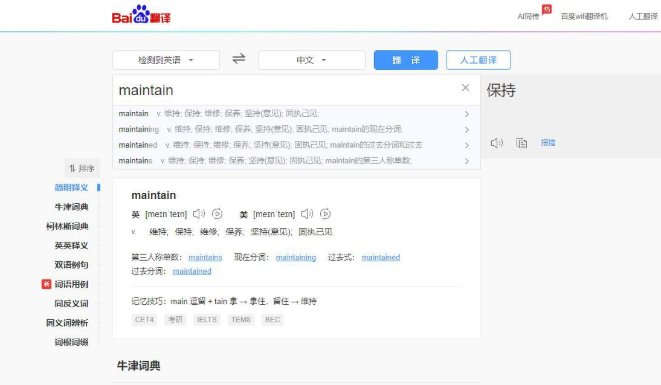
Task: Open British pronunciation practice circle icon
Action: pos(217,214)
